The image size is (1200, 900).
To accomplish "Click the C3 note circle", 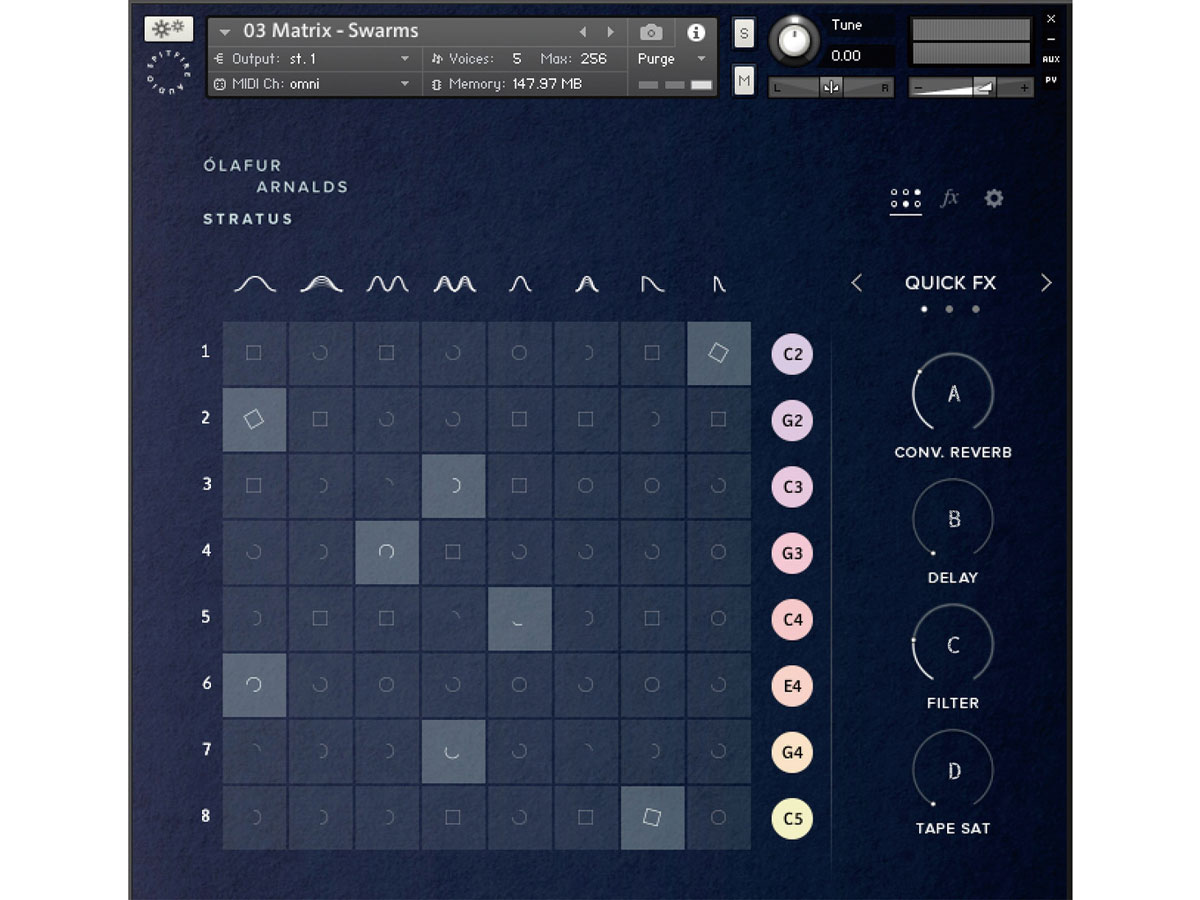I will click(792, 487).
